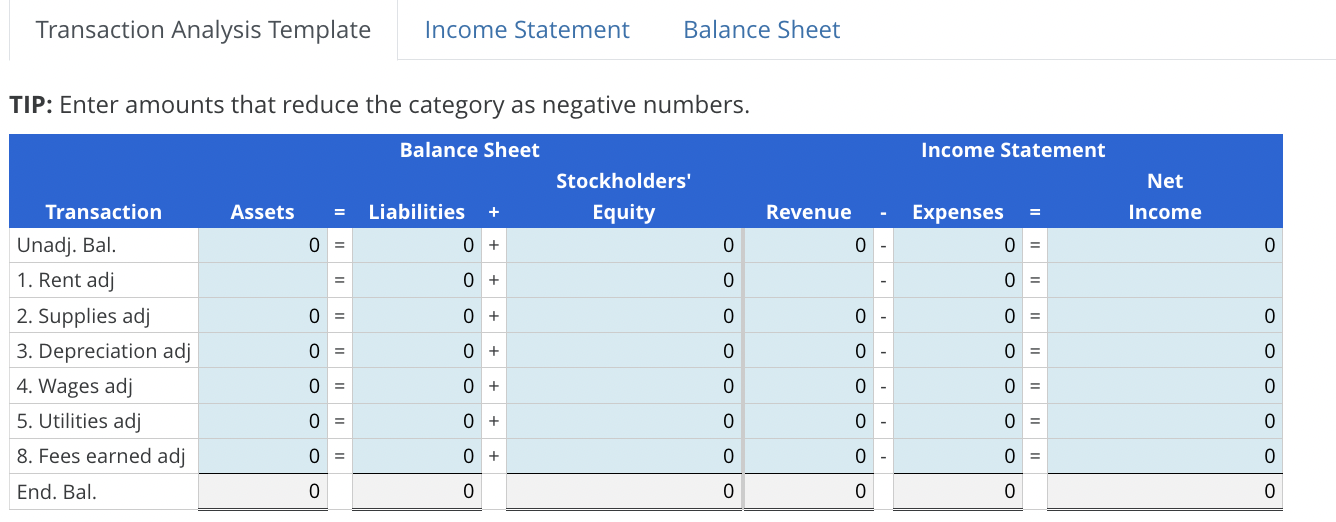Image resolution: width=1336 pixels, height=522 pixels.
Task: Click empty Net Income field in Rent adj row
Action: coord(1165,281)
